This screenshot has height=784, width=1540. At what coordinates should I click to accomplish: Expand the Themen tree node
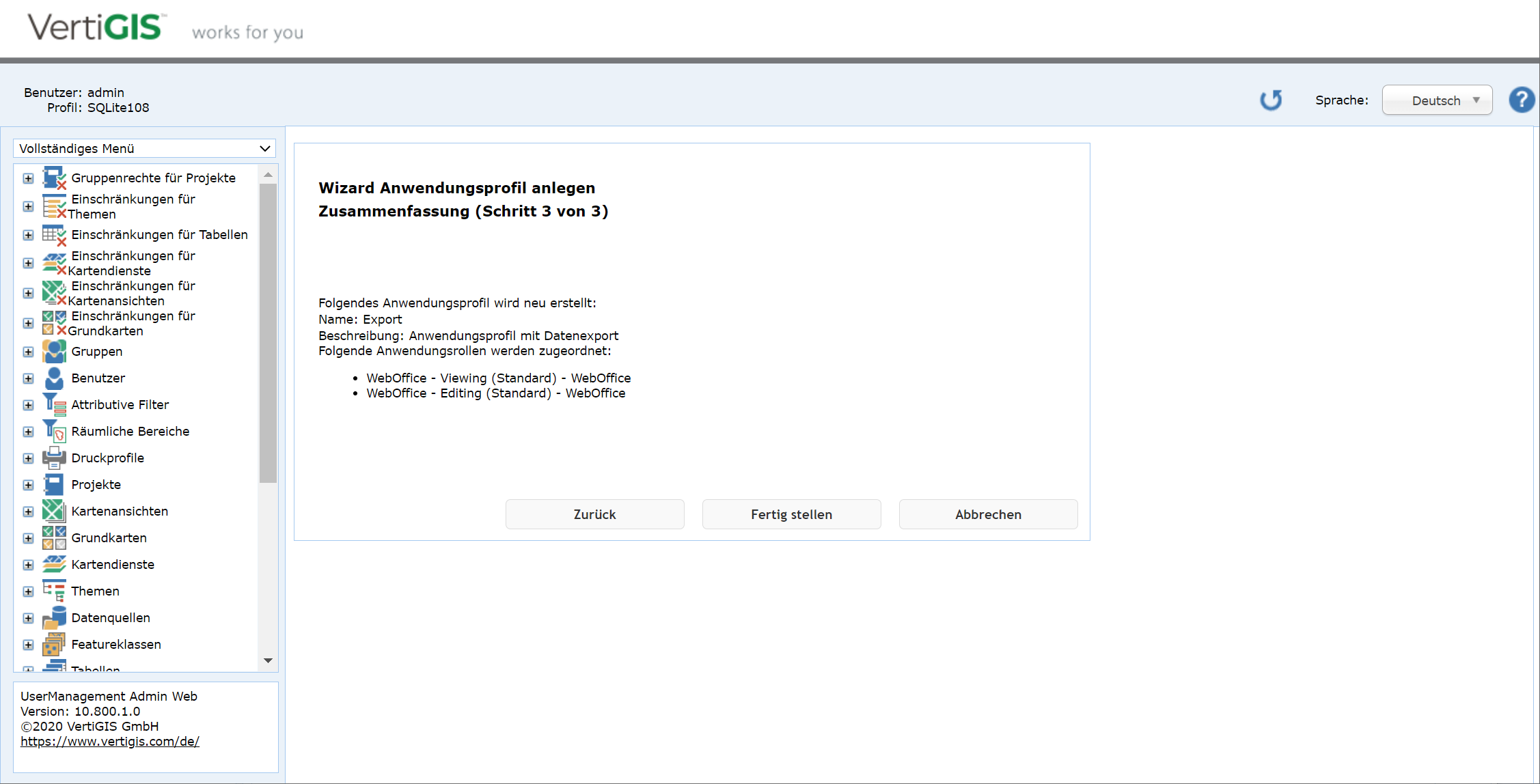click(x=28, y=591)
